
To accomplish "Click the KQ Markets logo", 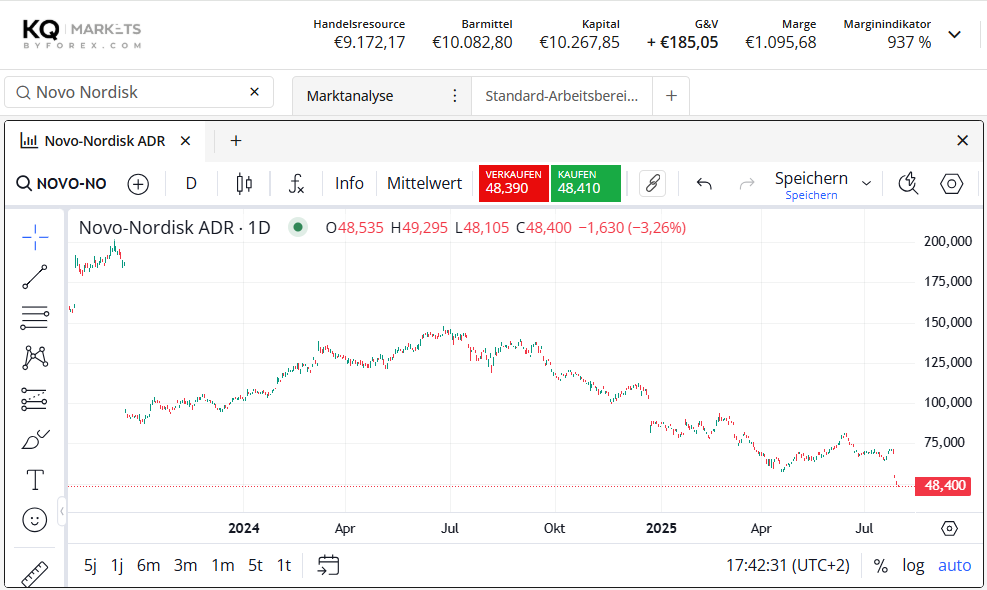I will [82, 34].
